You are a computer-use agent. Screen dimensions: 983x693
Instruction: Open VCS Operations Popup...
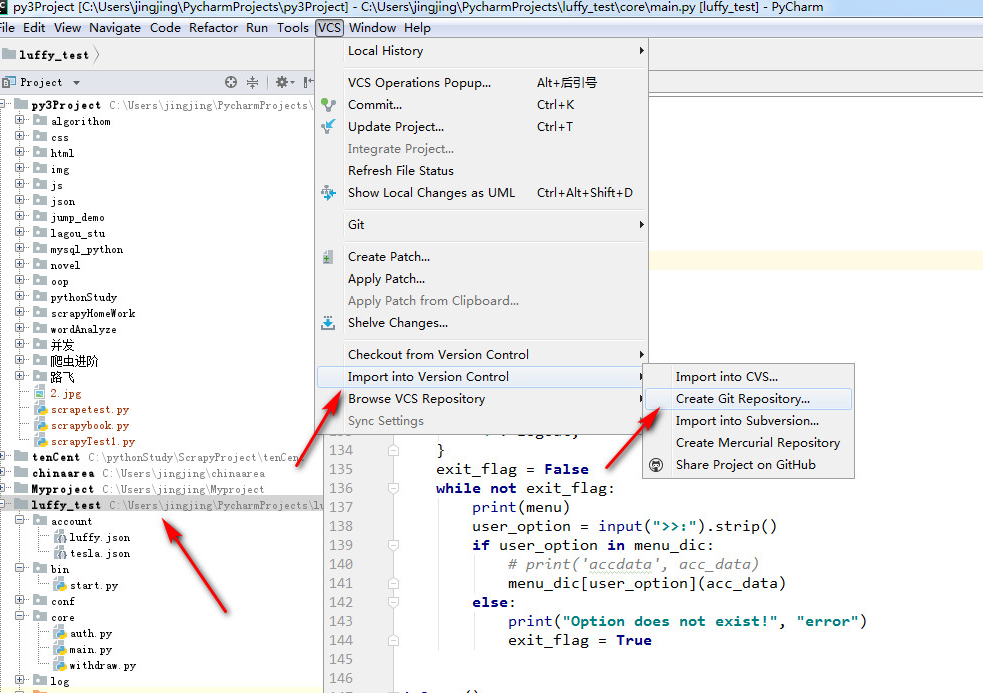481,83
